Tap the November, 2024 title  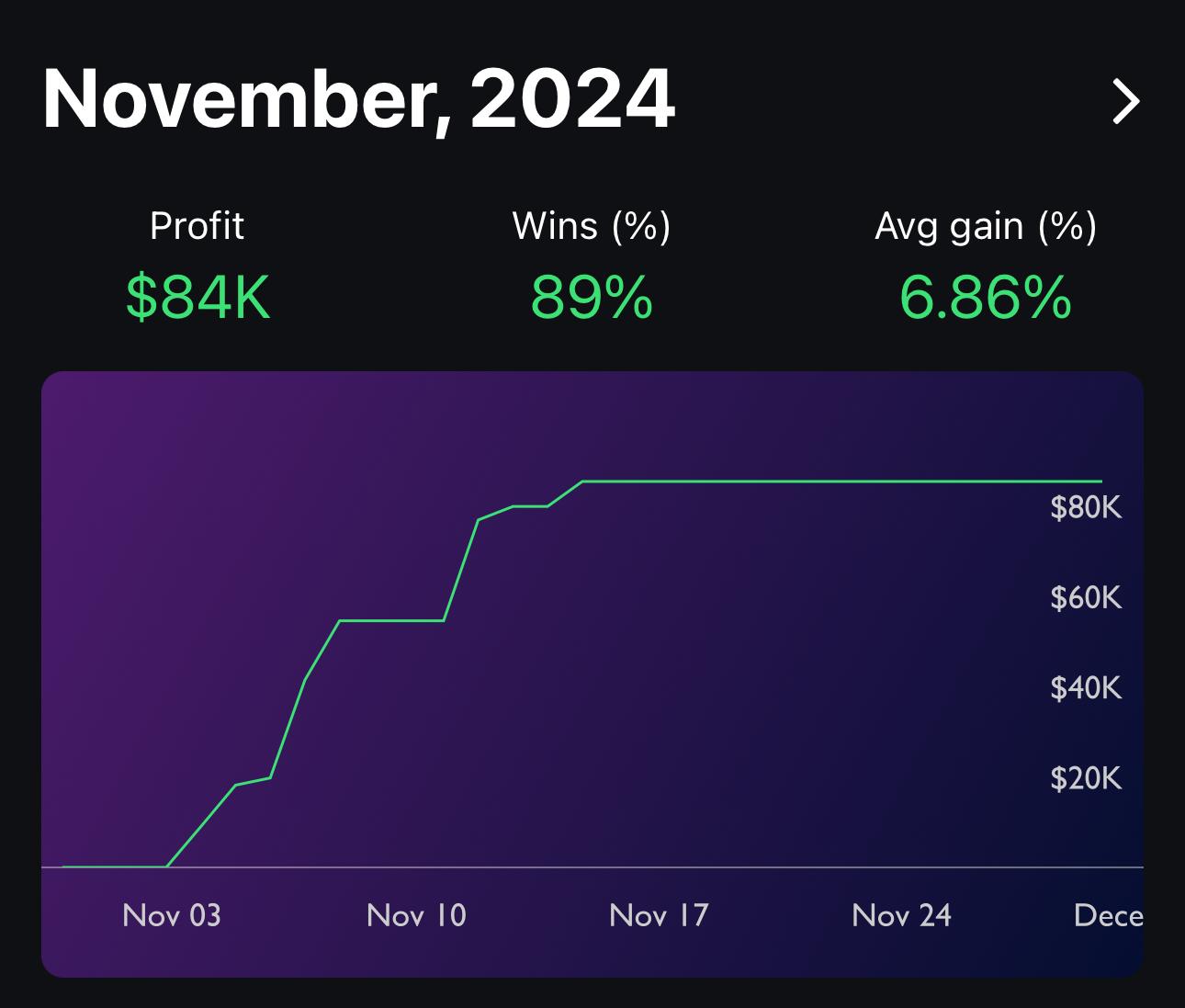359,99
